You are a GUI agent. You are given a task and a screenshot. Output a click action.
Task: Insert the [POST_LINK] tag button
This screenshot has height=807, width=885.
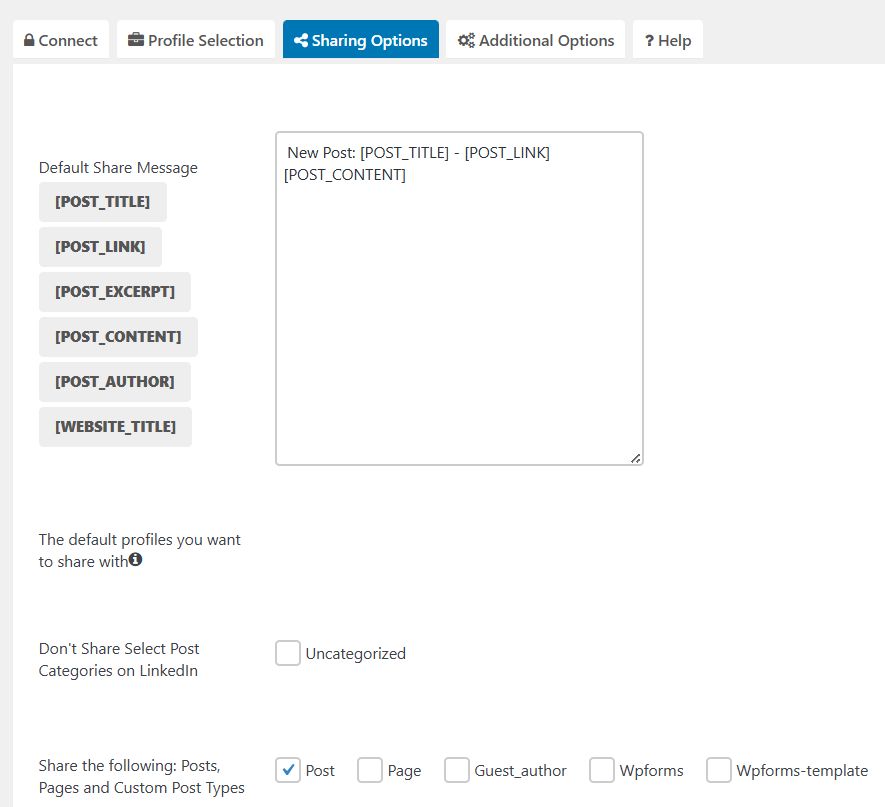100,247
